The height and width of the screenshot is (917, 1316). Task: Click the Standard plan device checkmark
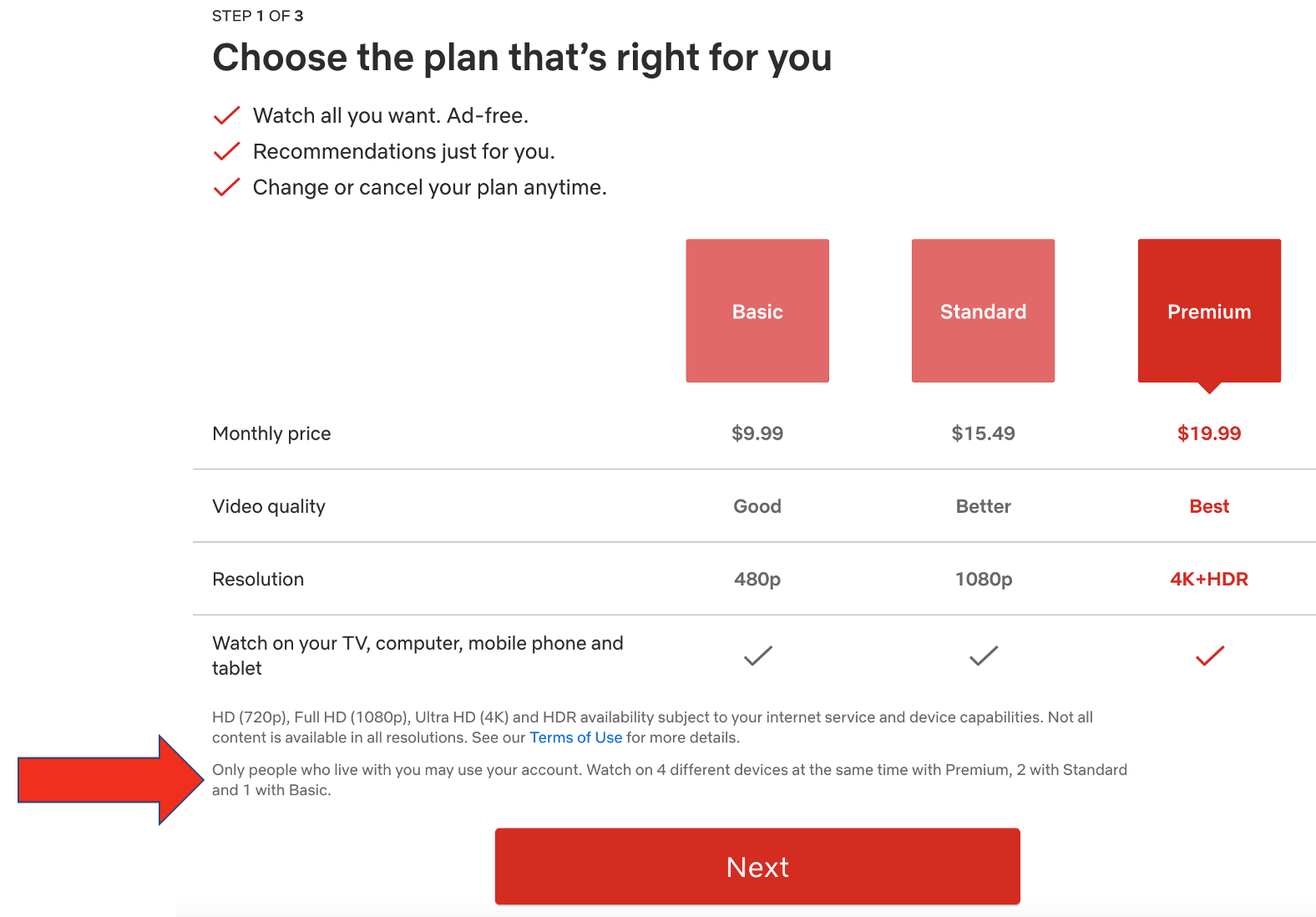click(x=984, y=656)
